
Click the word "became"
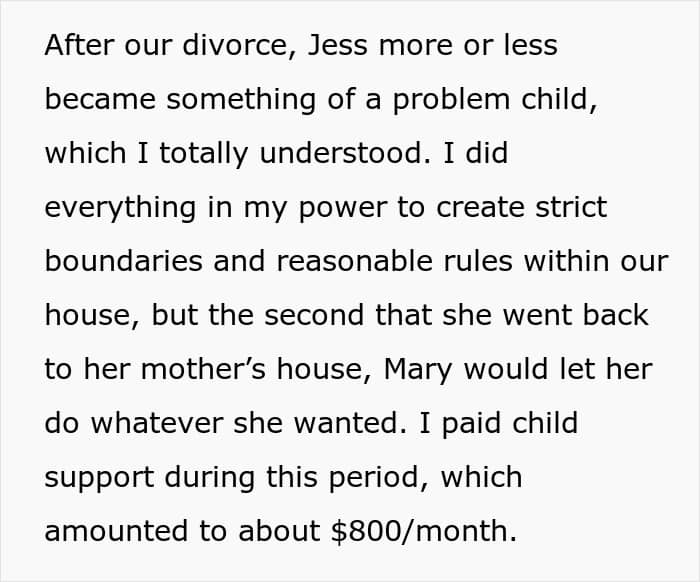tap(100, 99)
